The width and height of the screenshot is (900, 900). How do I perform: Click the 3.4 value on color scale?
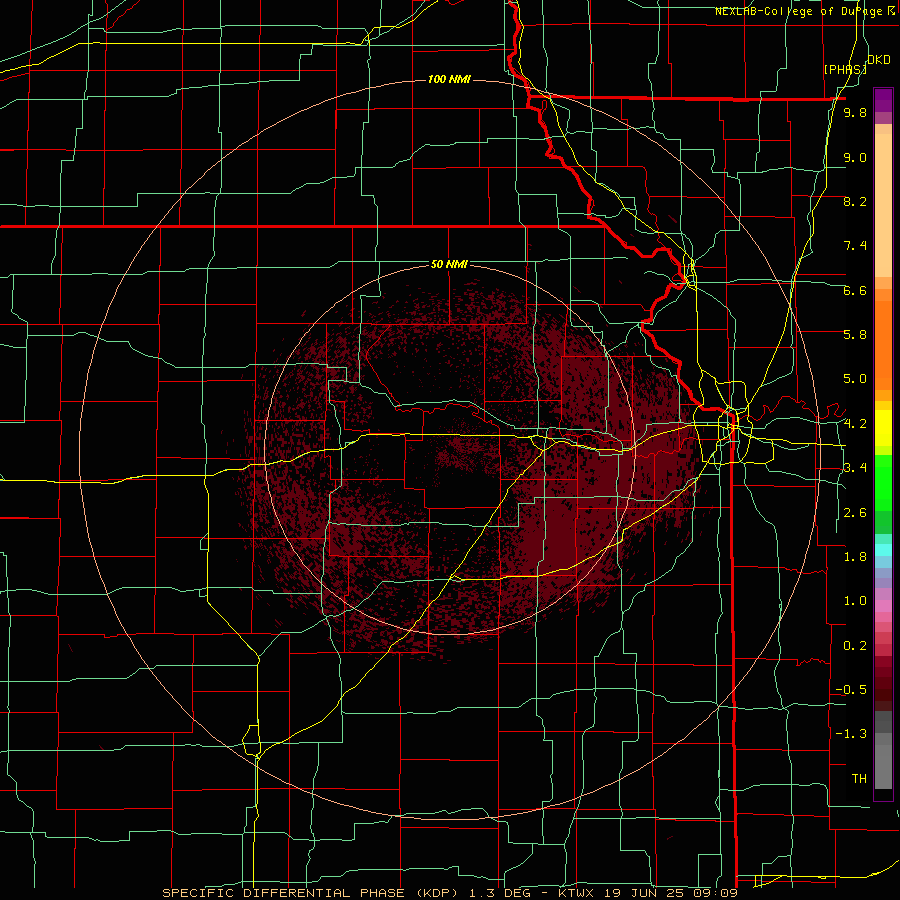click(855, 468)
